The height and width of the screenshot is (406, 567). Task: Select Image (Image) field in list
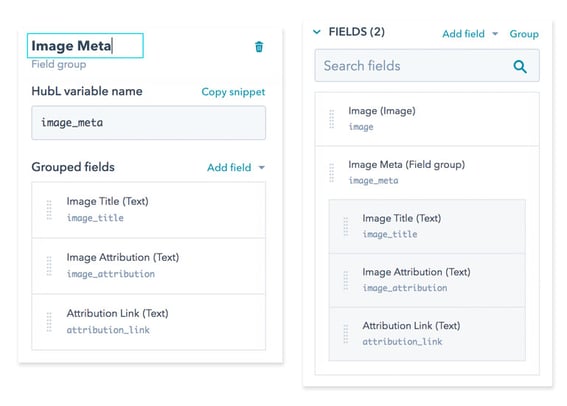click(427, 119)
